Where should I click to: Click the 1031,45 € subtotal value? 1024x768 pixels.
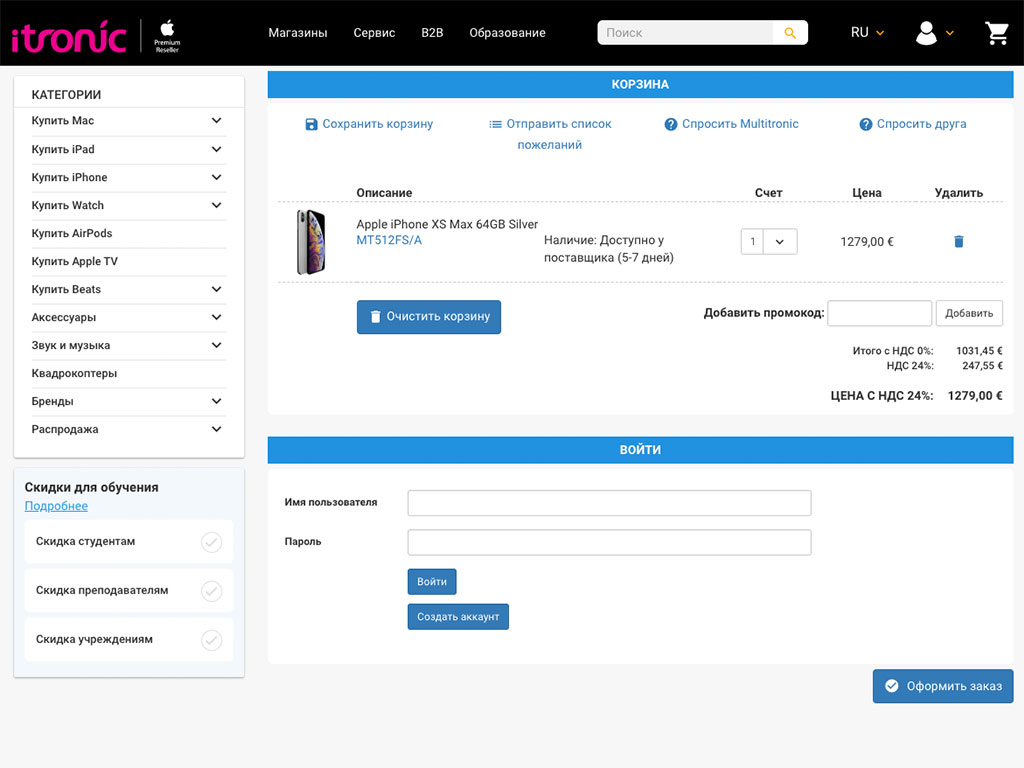coord(980,351)
